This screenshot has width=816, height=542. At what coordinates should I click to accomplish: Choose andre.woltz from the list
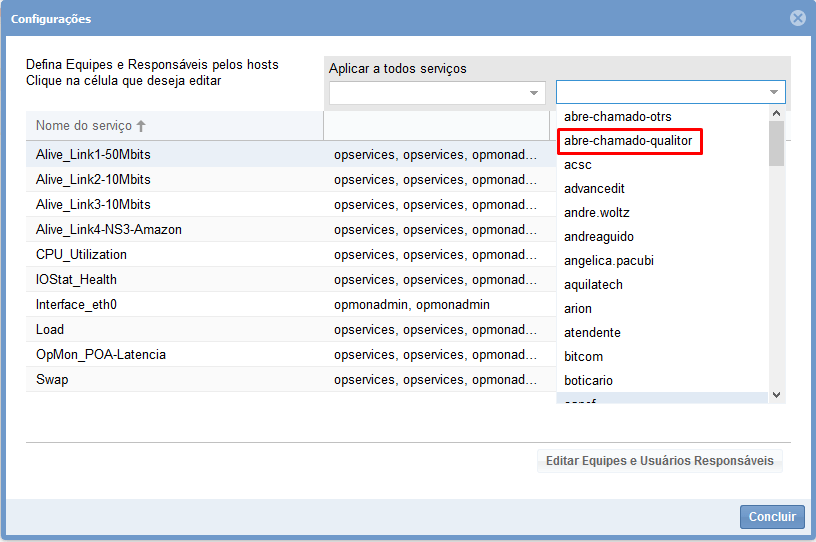tap(596, 213)
